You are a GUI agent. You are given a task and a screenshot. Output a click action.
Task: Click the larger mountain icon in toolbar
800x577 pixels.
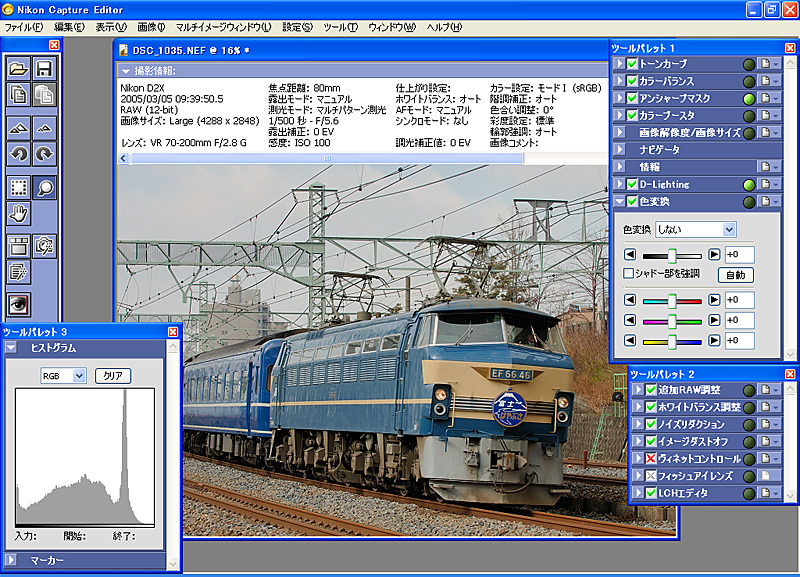[19, 128]
